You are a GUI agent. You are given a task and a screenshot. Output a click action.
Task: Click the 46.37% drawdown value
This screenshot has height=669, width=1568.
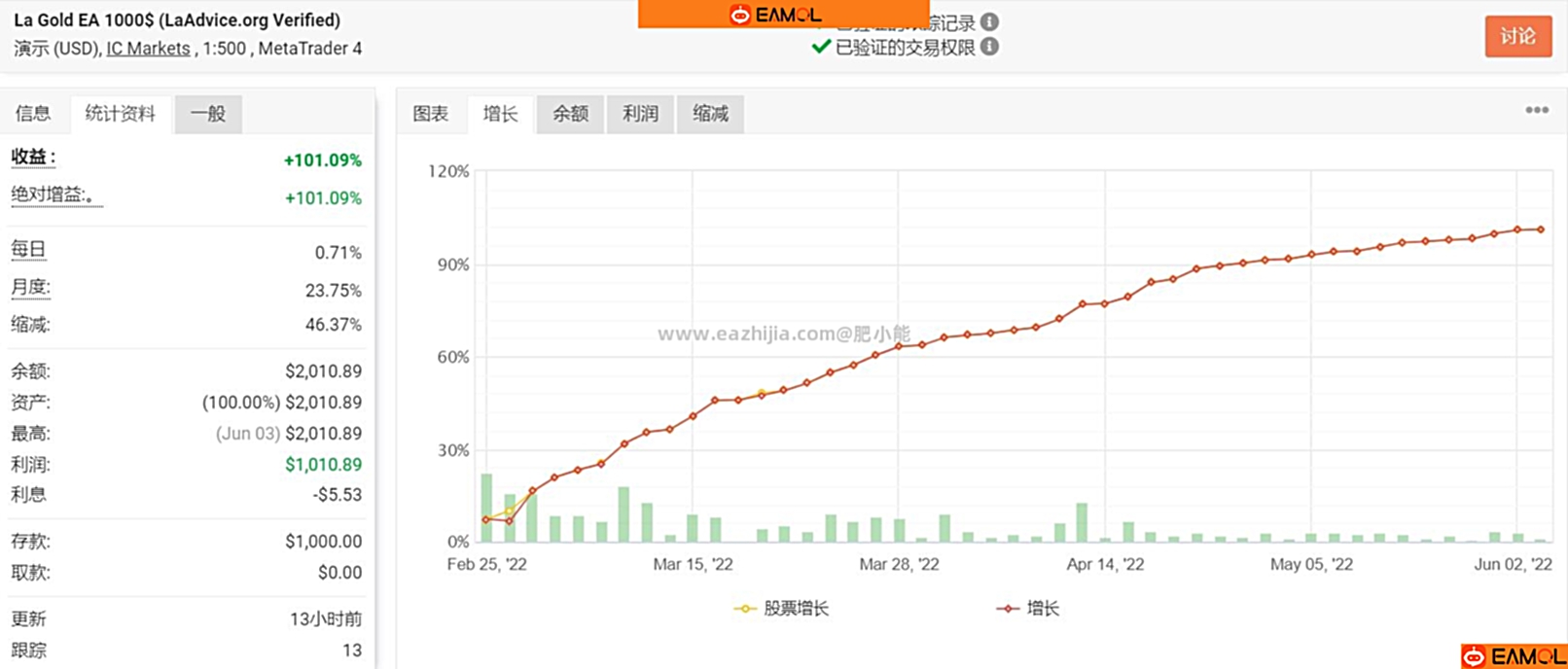pos(334,325)
